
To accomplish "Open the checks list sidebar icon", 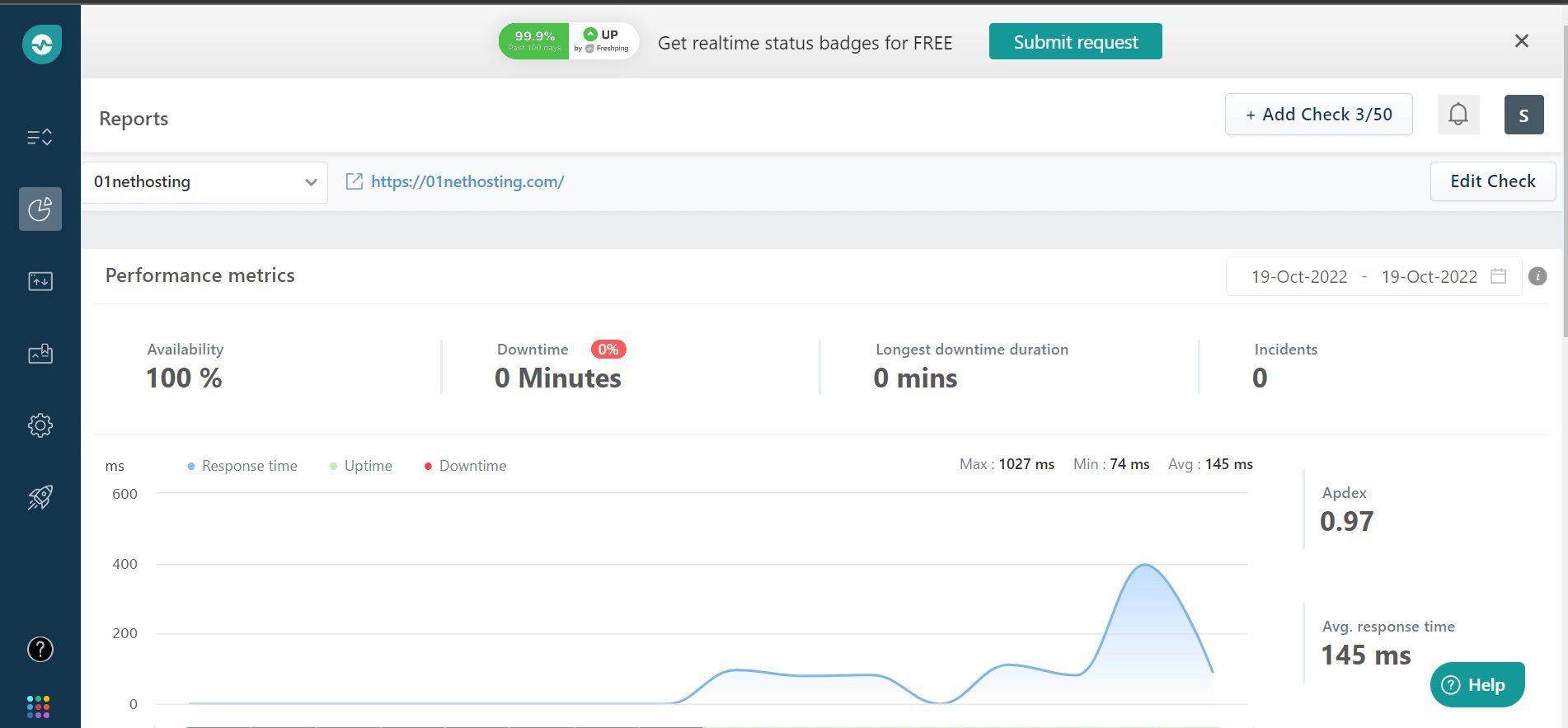I will pos(40,137).
